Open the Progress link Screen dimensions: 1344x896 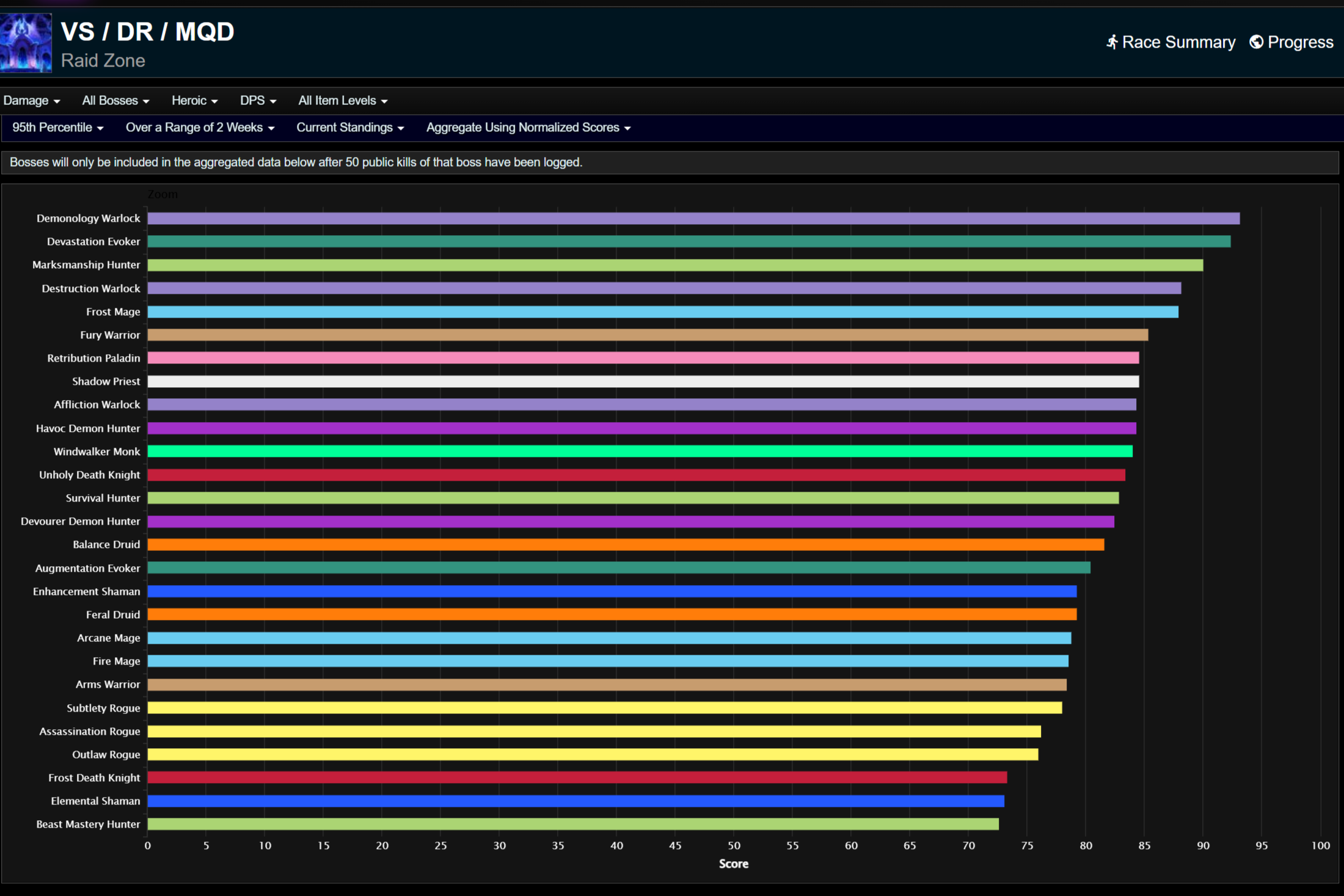pos(1299,42)
